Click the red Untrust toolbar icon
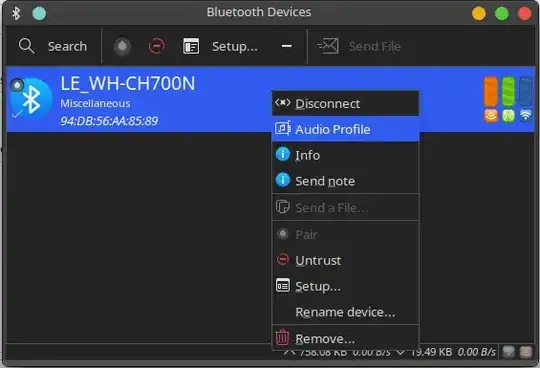The width and height of the screenshot is (540, 368). click(157, 46)
